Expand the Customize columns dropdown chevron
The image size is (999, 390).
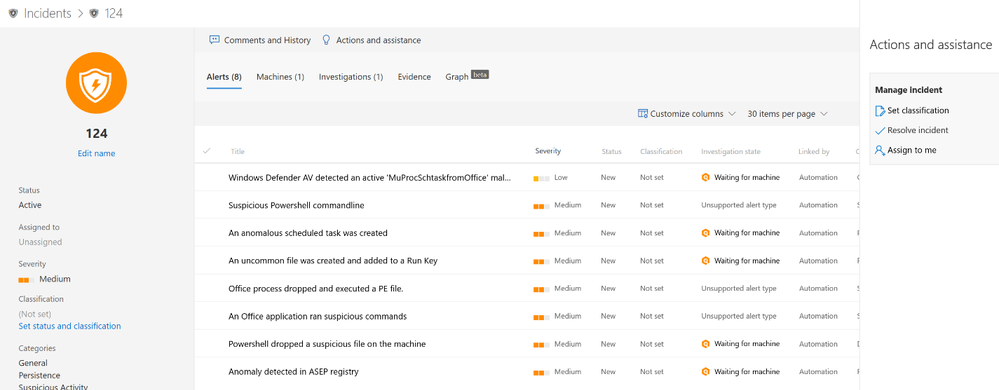(x=732, y=113)
